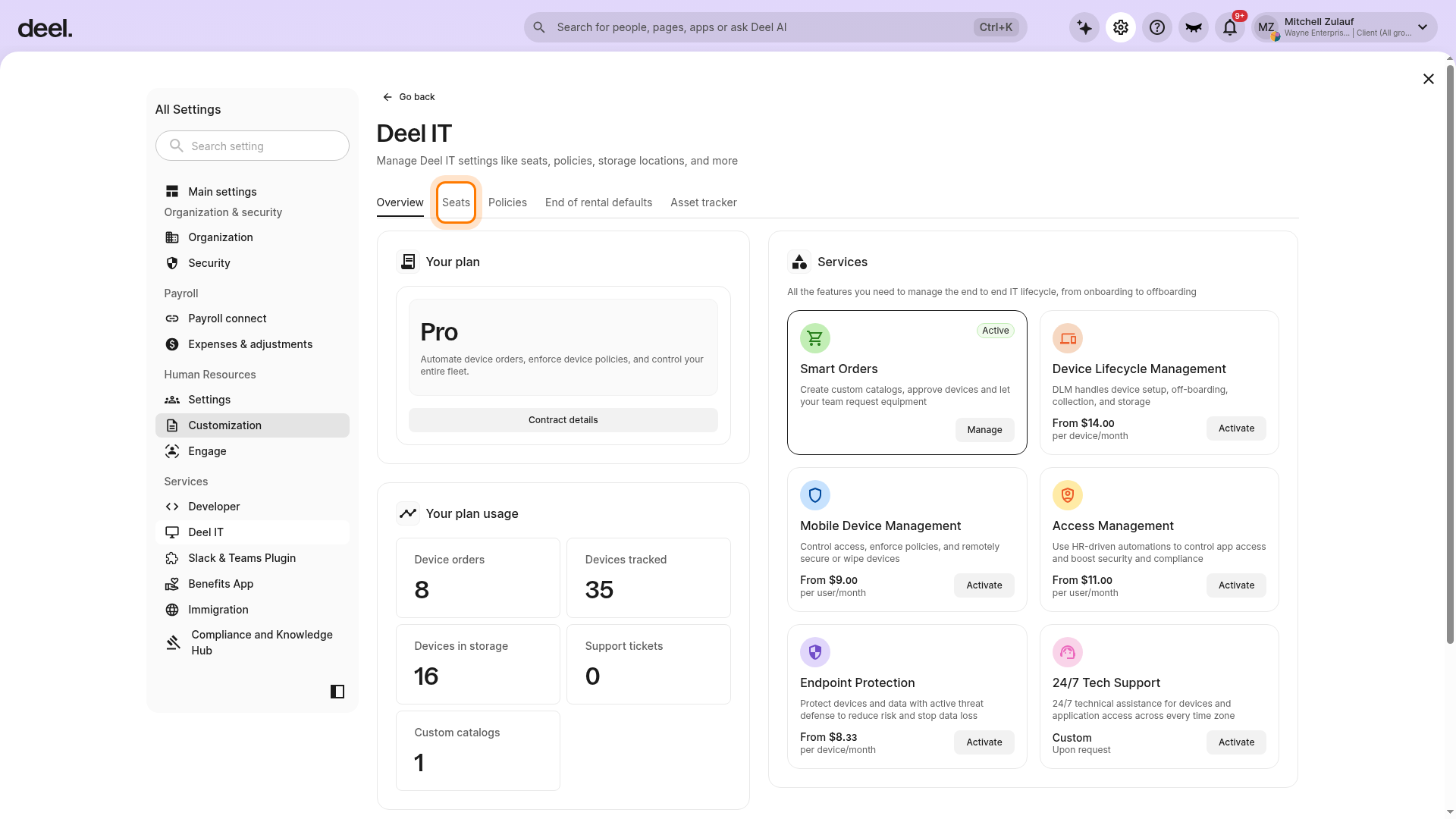The height and width of the screenshot is (819, 1456).
Task: Open notifications bell icon
Action: pyautogui.click(x=1230, y=27)
